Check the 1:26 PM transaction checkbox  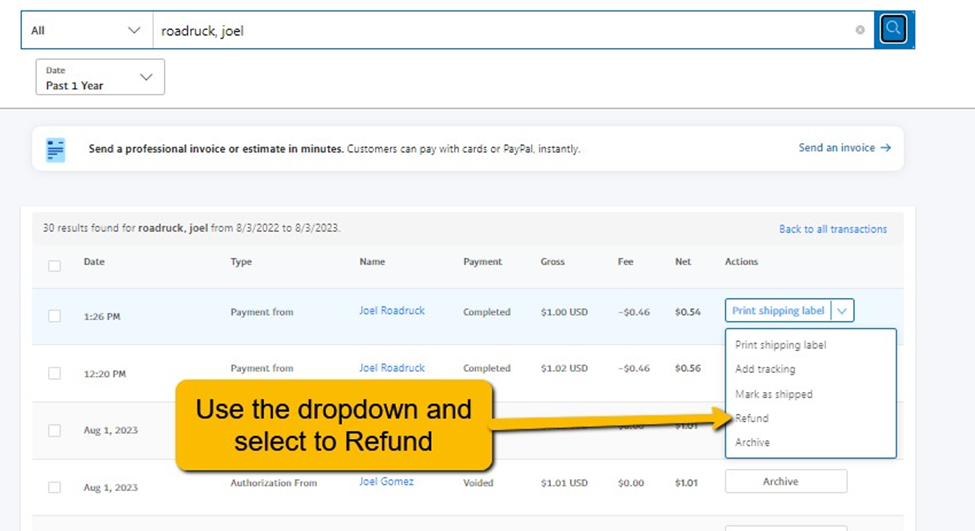pyautogui.click(x=55, y=316)
